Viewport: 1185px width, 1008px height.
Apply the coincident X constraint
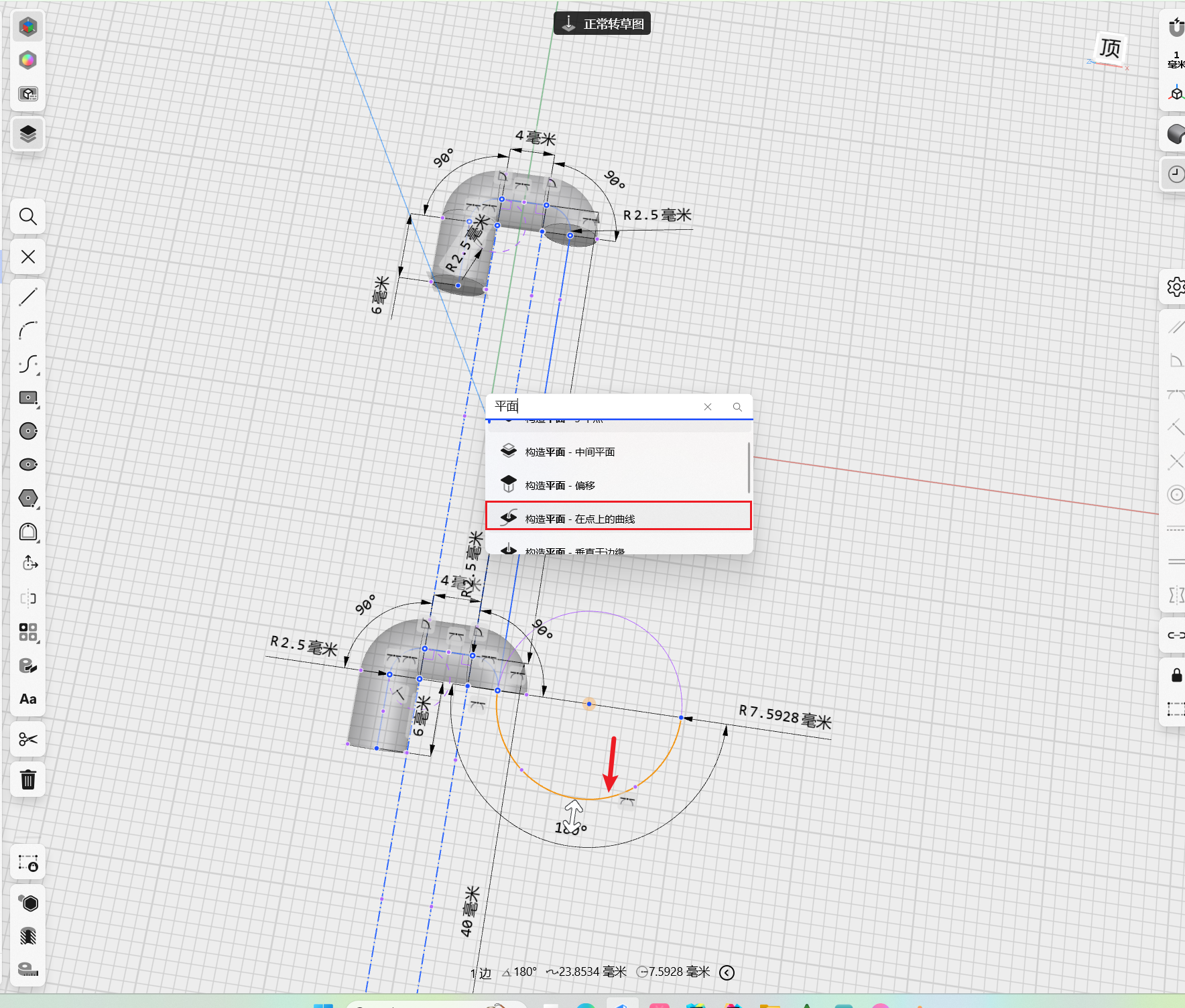click(x=1176, y=461)
